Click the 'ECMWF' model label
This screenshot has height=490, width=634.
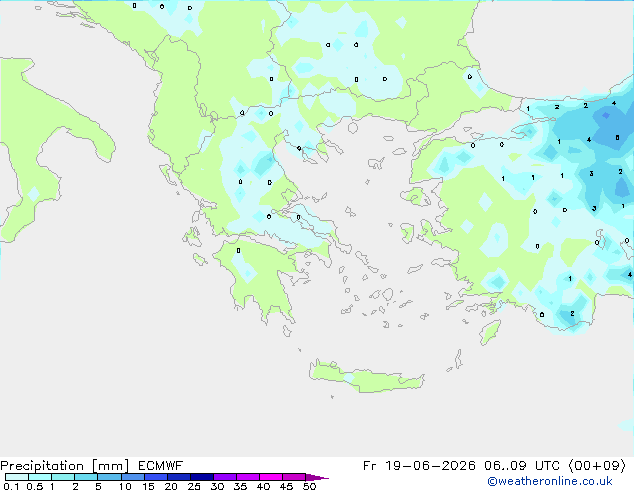pyautogui.click(x=161, y=466)
